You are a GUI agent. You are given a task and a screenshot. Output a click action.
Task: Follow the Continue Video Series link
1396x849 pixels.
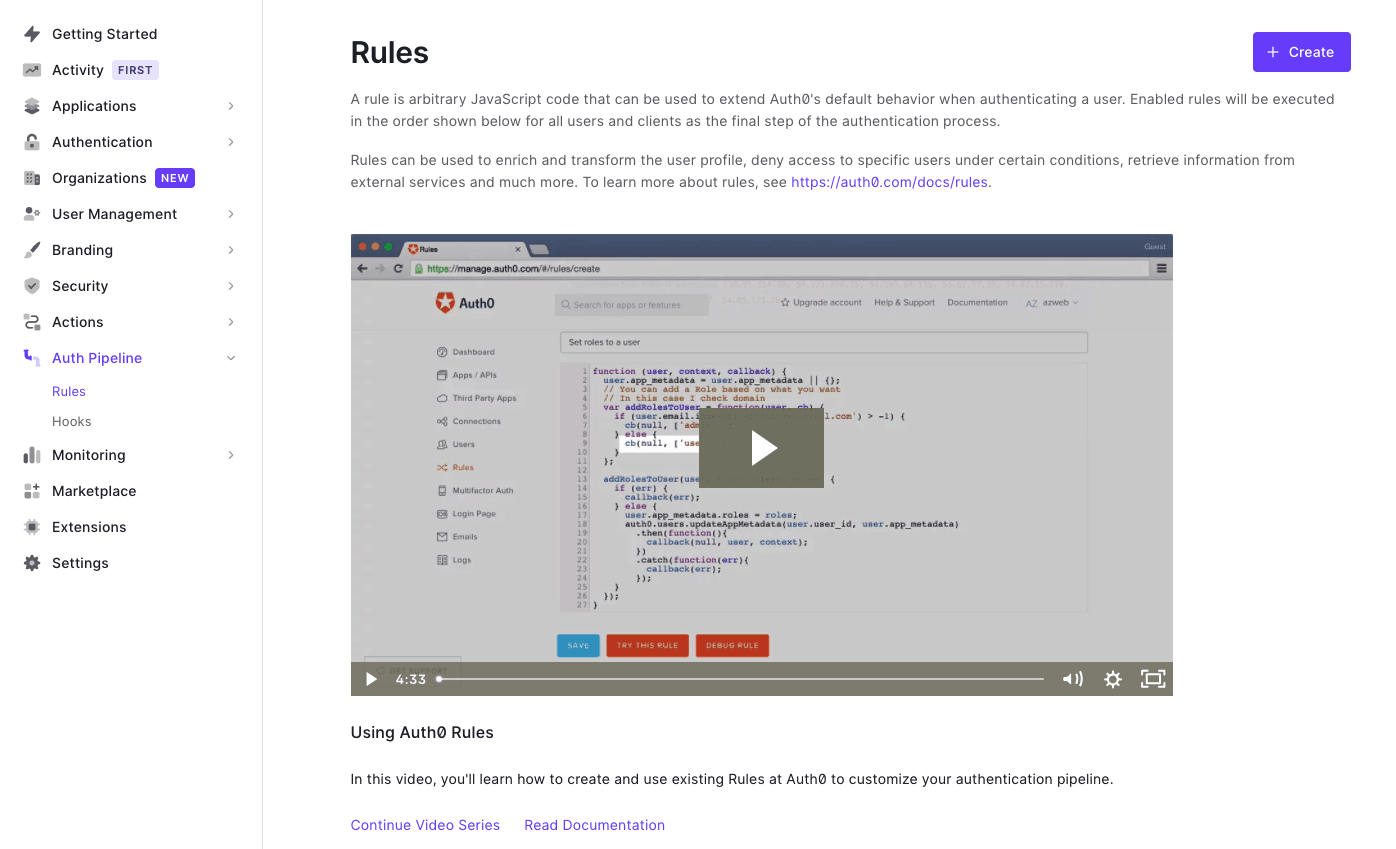pos(425,825)
